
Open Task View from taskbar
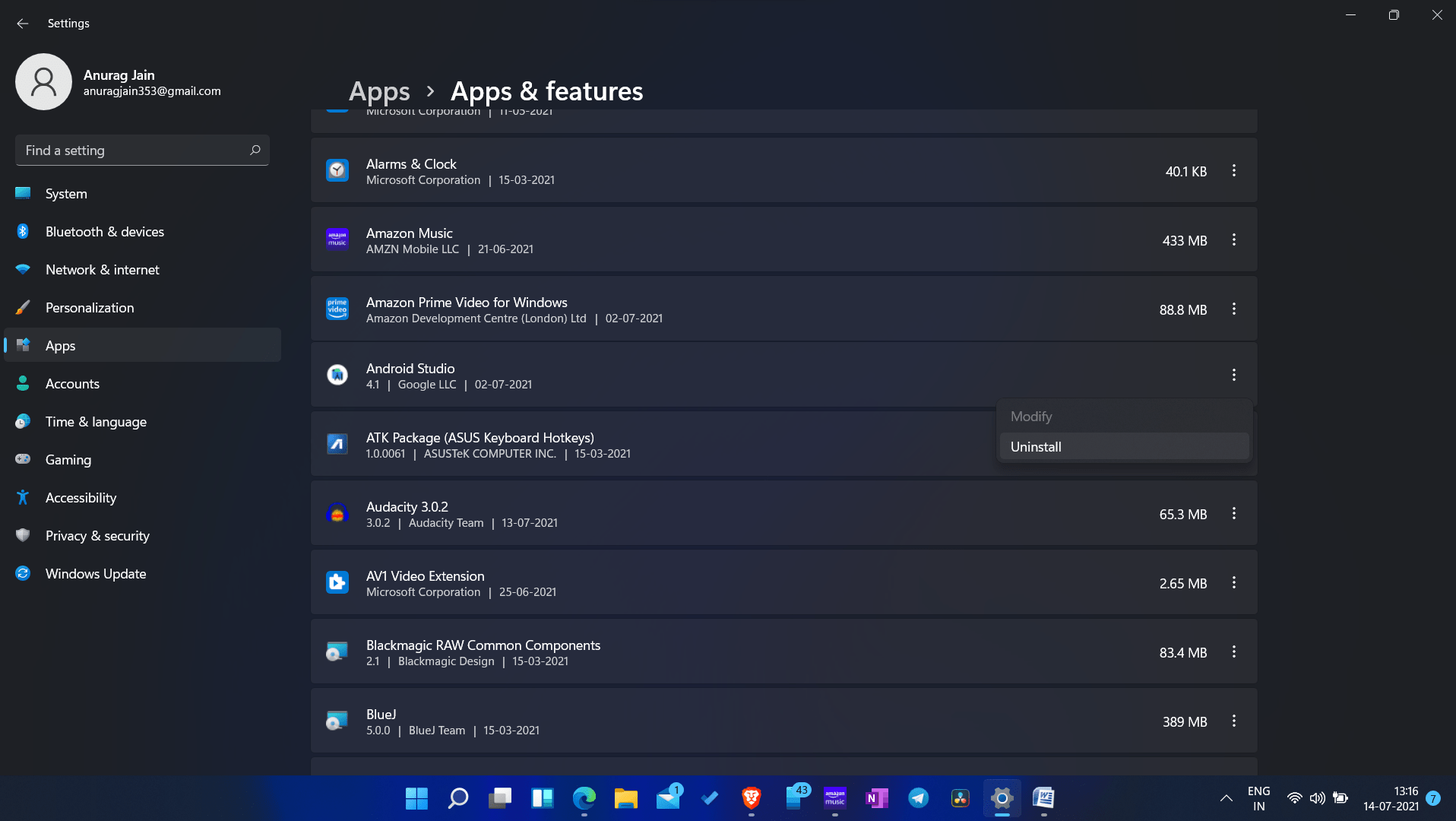click(500, 798)
